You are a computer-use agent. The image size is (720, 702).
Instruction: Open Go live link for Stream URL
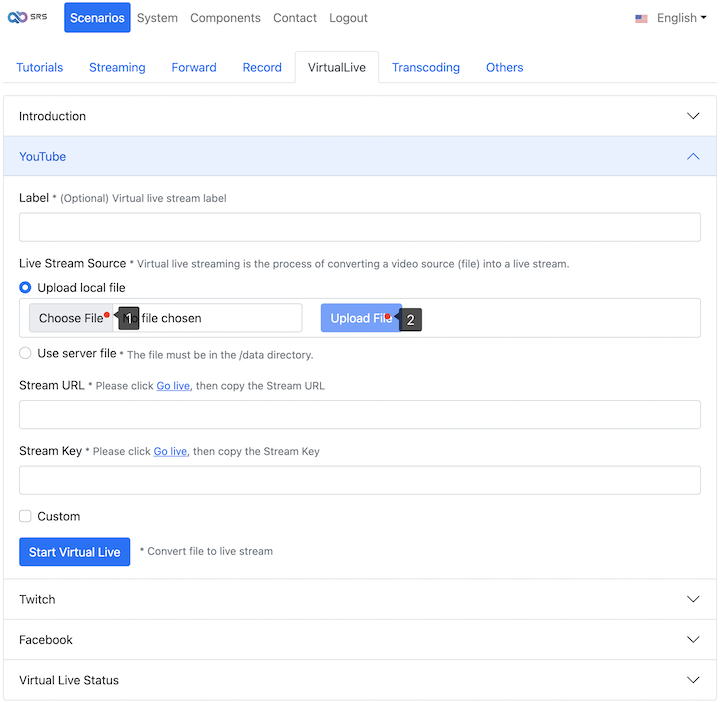[x=173, y=386]
